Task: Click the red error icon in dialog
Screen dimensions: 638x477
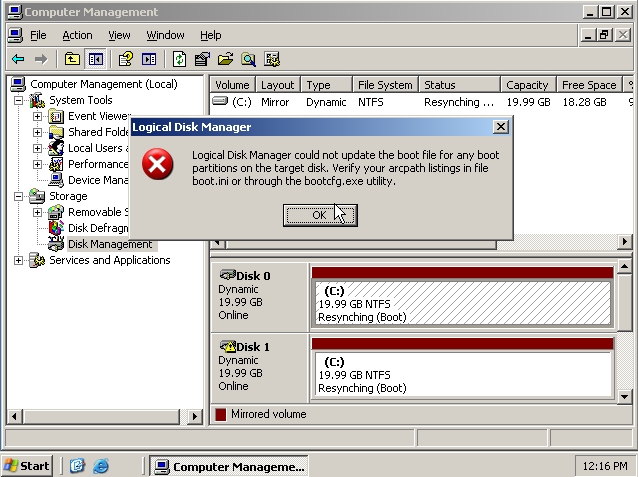Action: click(157, 164)
